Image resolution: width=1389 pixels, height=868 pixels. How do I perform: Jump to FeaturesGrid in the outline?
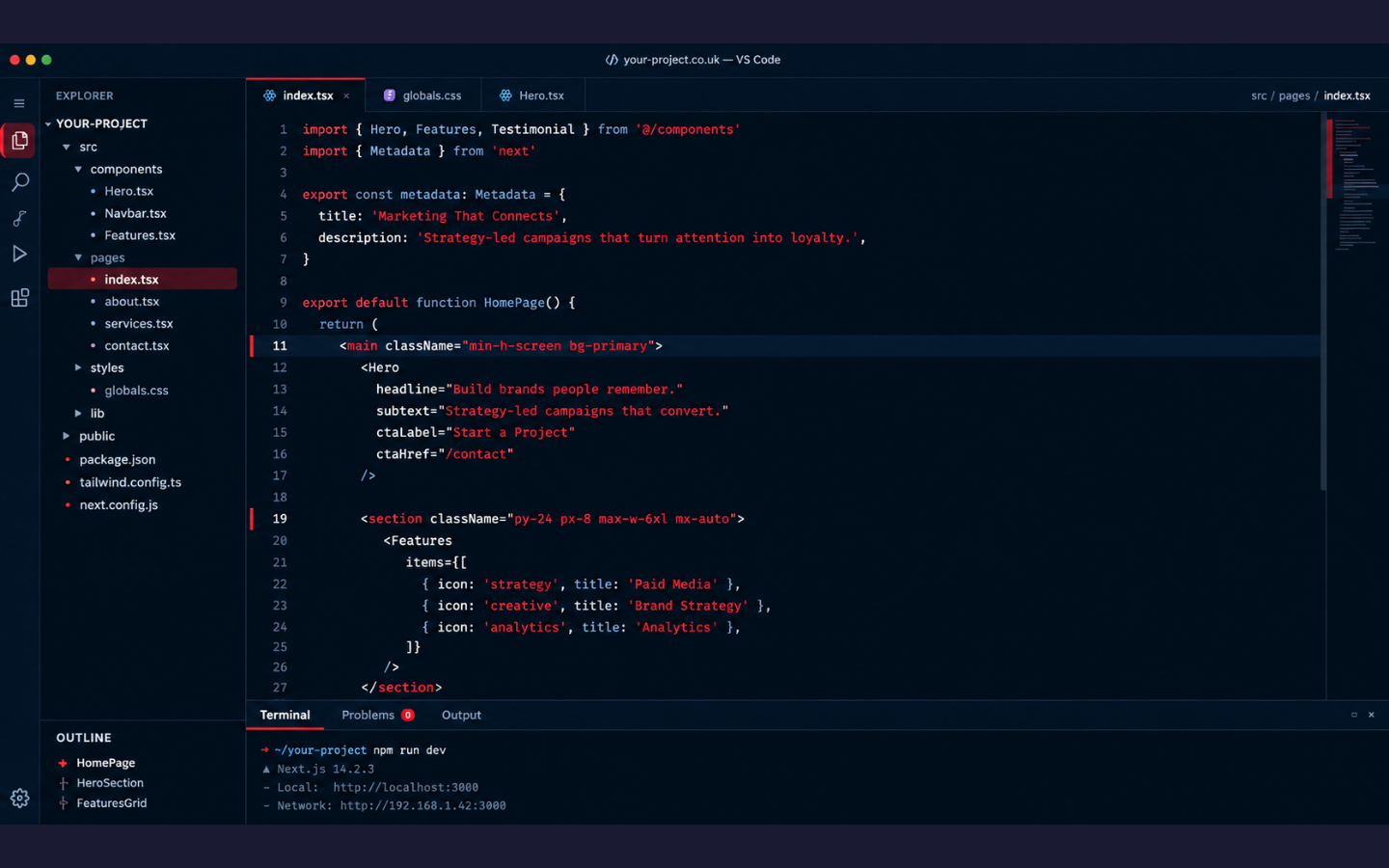point(112,803)
